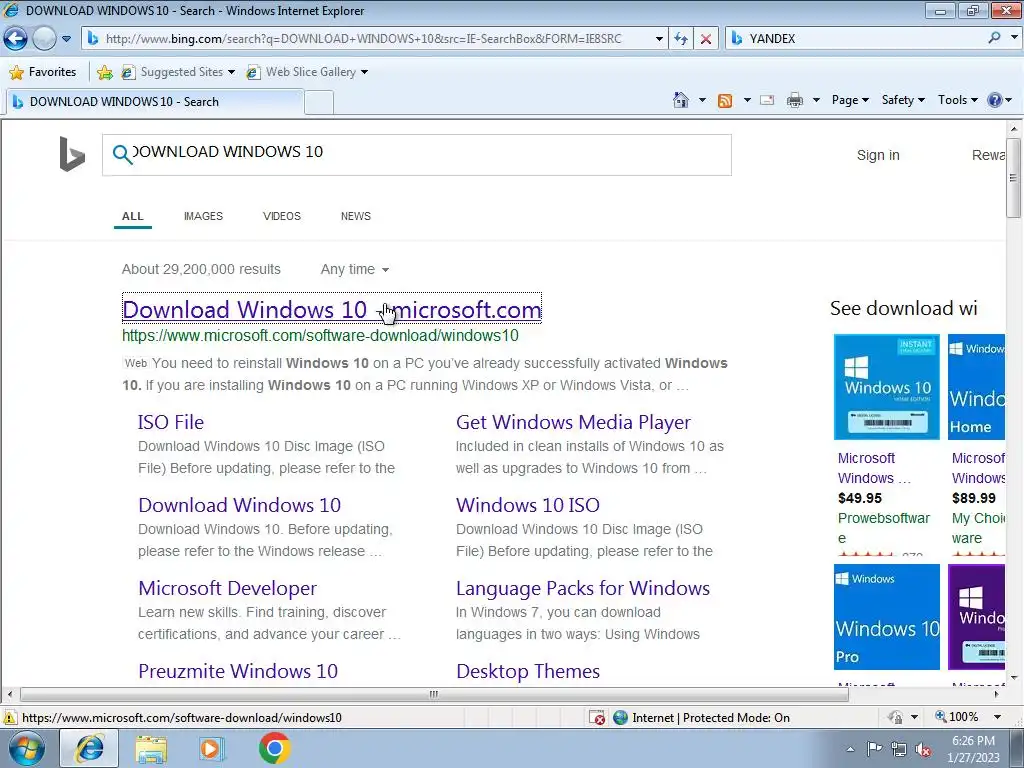Click the Help question mark icon
Screen dimensions: 1024x768
click(x=995, y=100)
